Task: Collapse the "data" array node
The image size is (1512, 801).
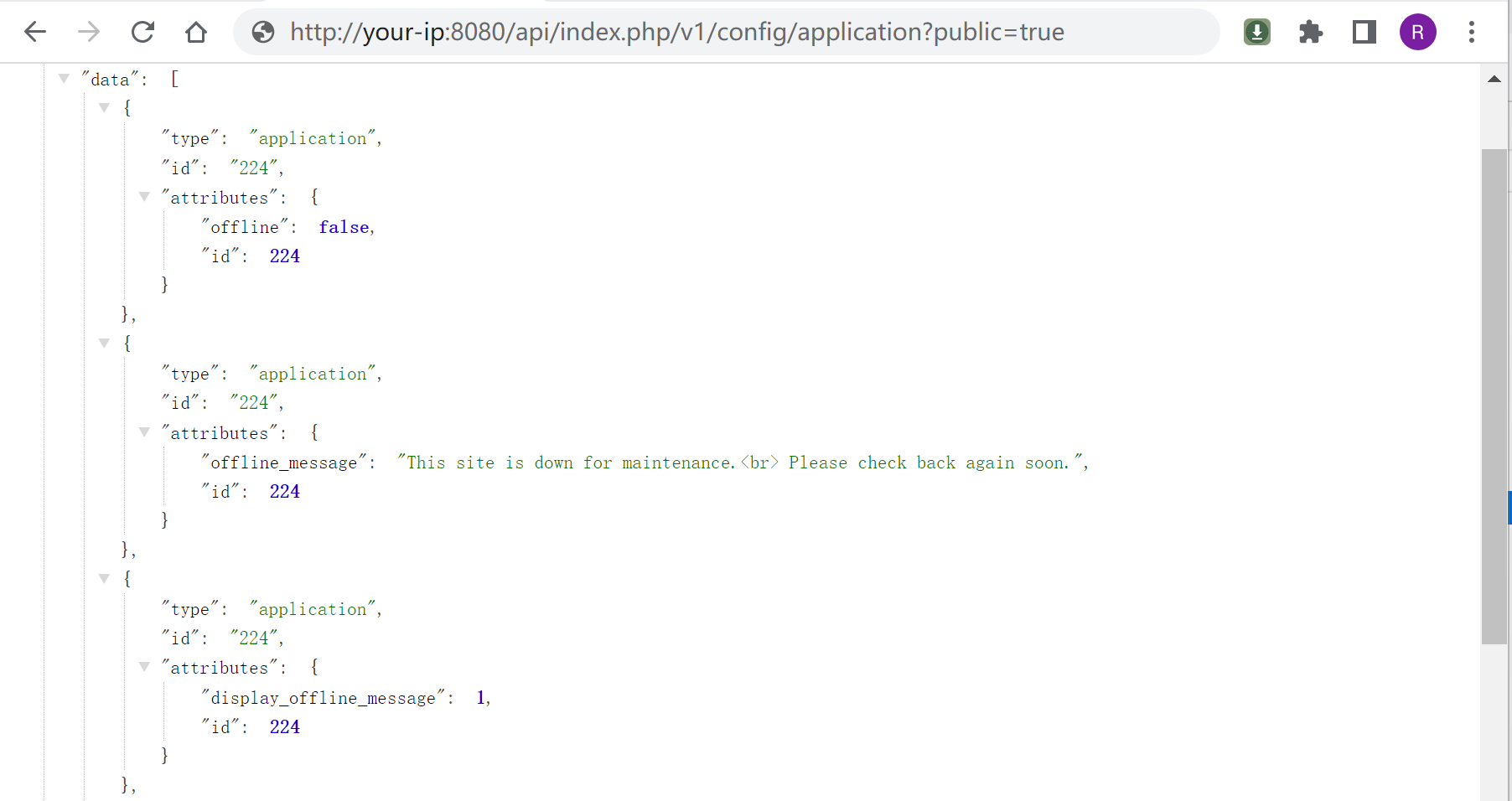Action: click(x=64, y=79)
